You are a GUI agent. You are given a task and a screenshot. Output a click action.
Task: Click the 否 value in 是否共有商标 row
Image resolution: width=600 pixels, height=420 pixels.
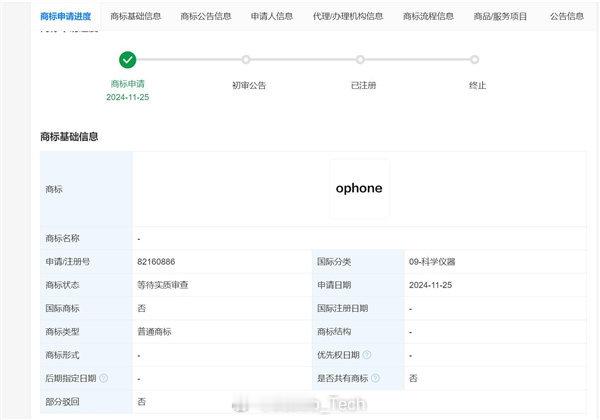(413, 378)
